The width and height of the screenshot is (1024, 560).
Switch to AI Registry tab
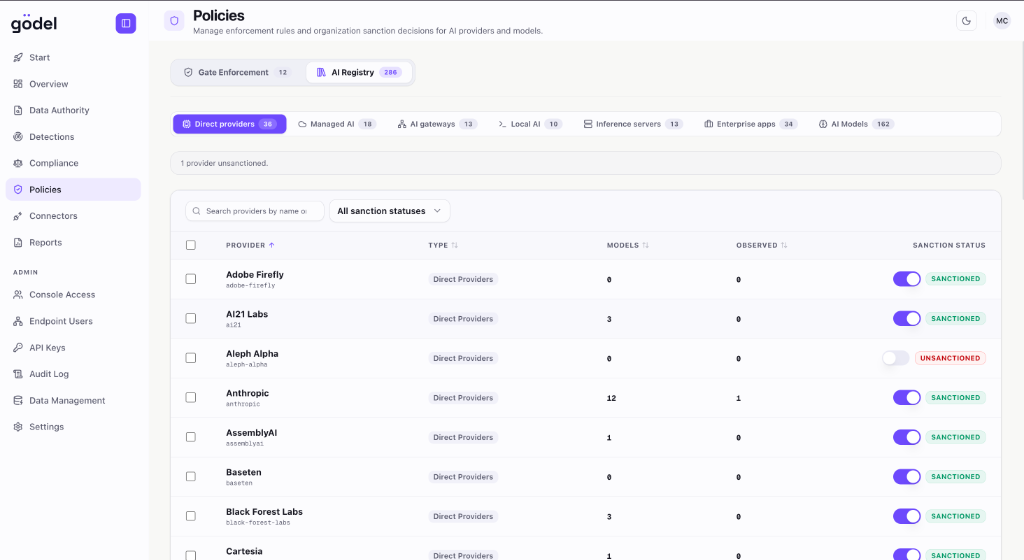click(x=359, y=72)
